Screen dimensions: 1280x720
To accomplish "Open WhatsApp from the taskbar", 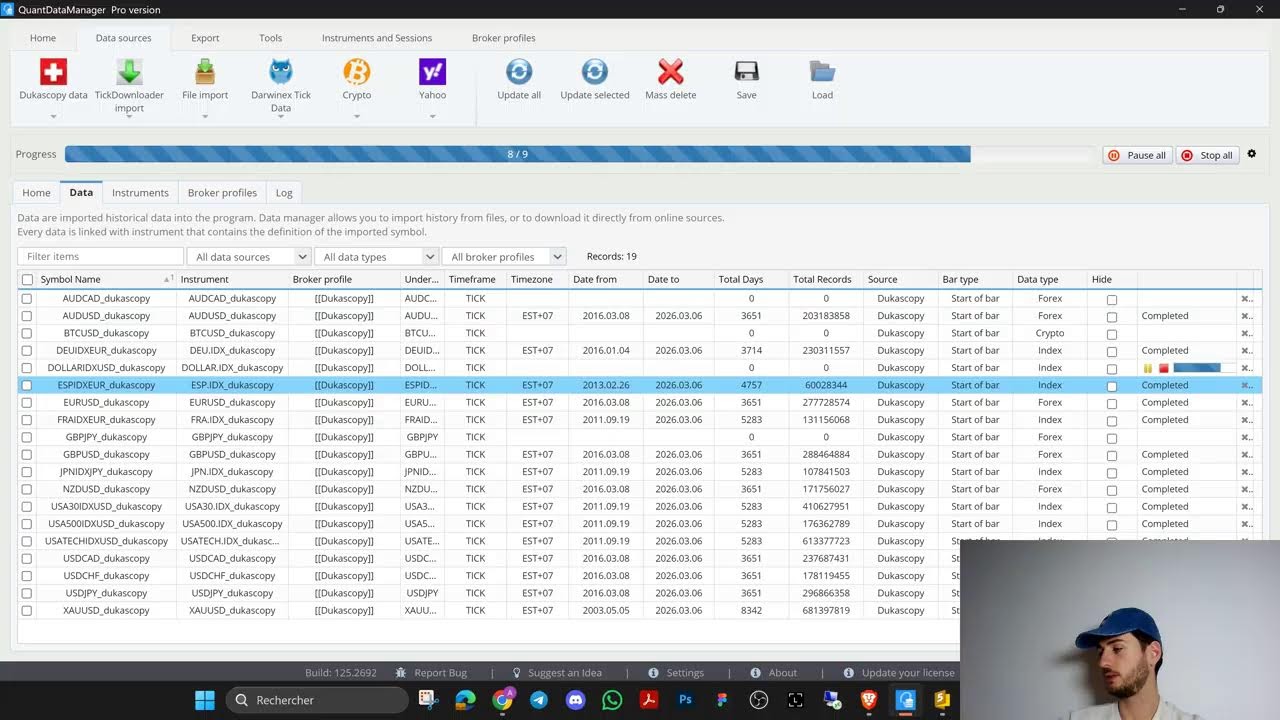I will click(x=612, y=700).
